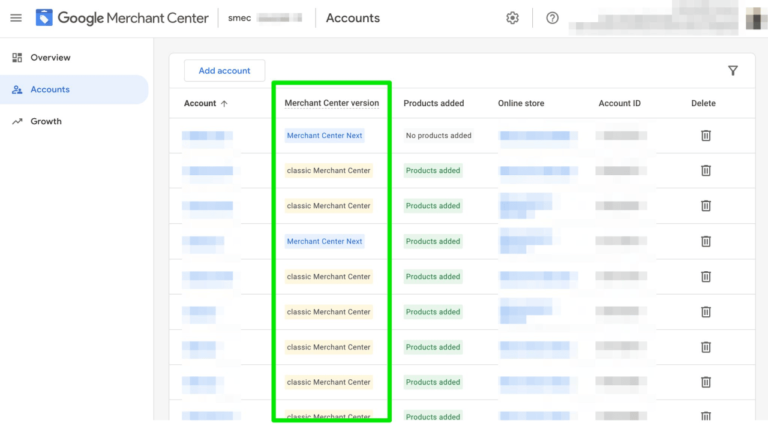Viewport: 768px width, 432px height.
Task: Click the Google Merchant Center logo
Action: [122, 18]
